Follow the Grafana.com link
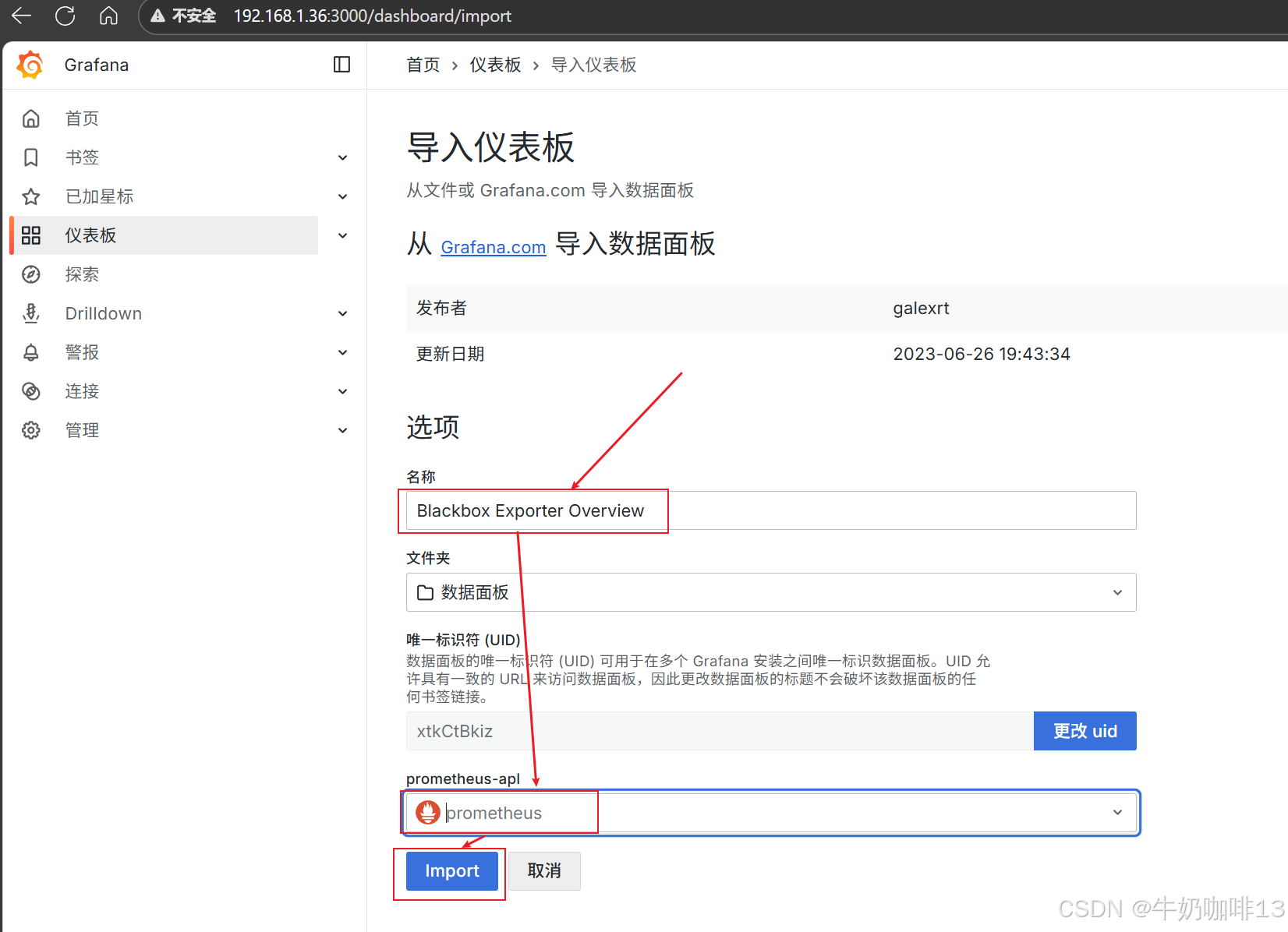The width and height of the screenshot is (1288, 932). 494,247
